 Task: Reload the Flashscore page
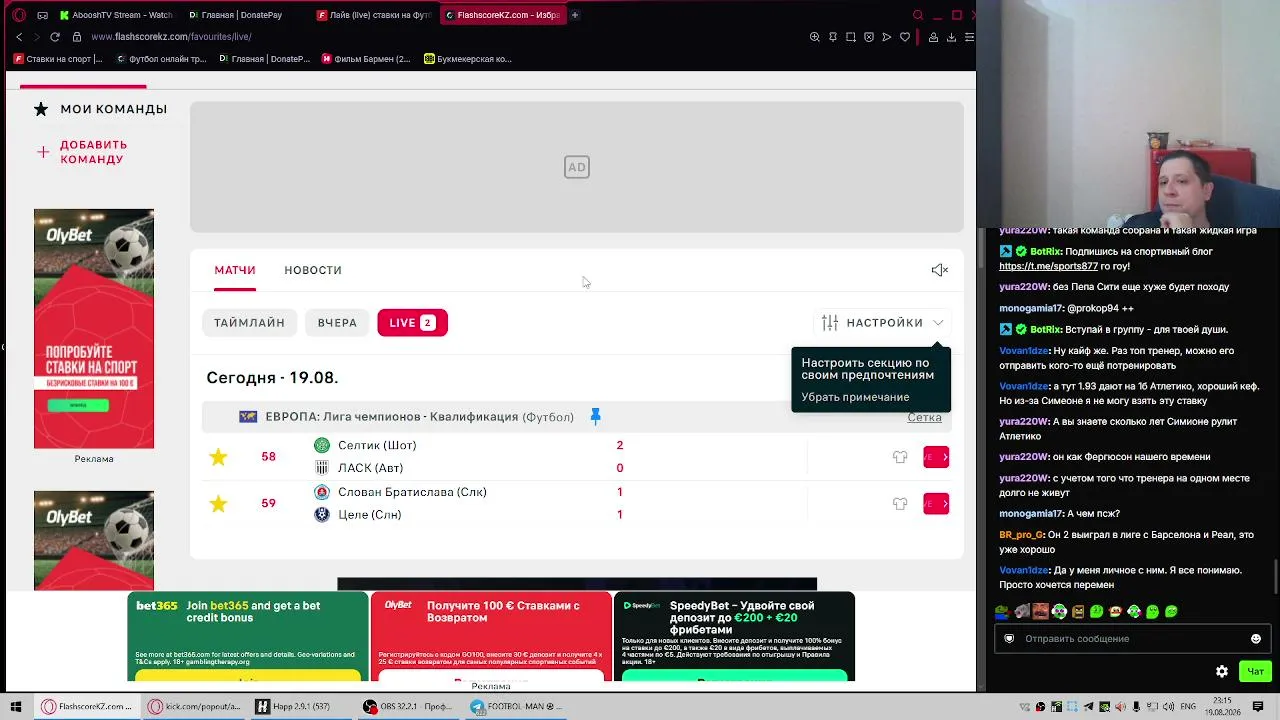pyautogui.click(x=55, y=37)
